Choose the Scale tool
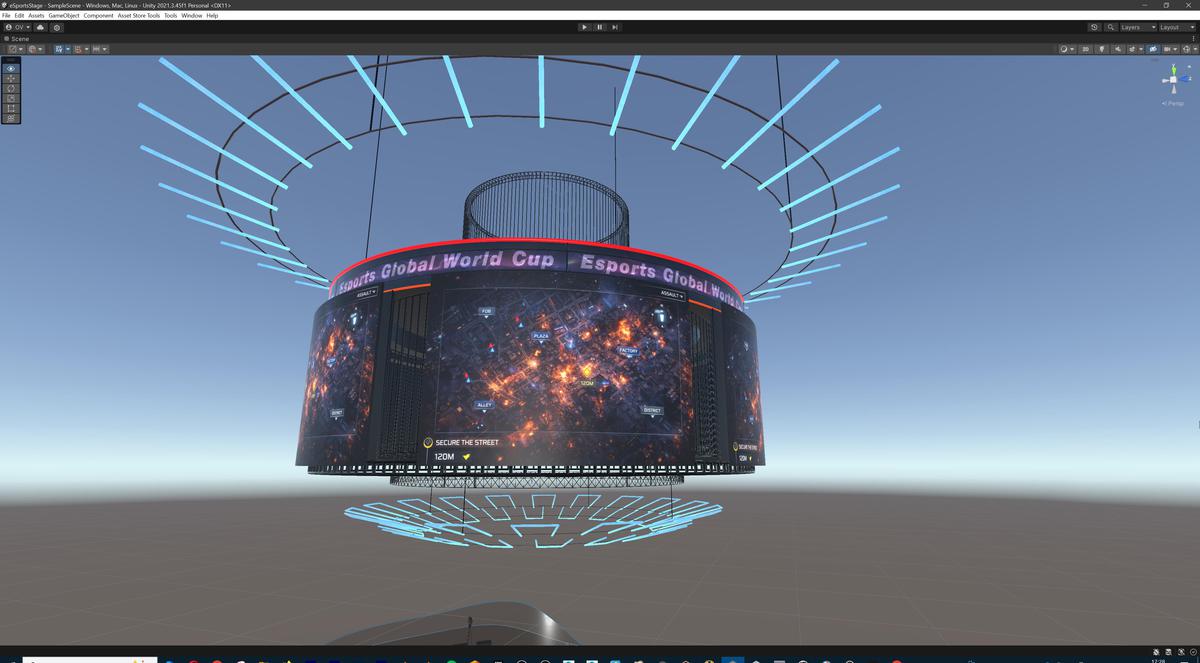Viewport: 1200px width, 663px height. point(10,98)
